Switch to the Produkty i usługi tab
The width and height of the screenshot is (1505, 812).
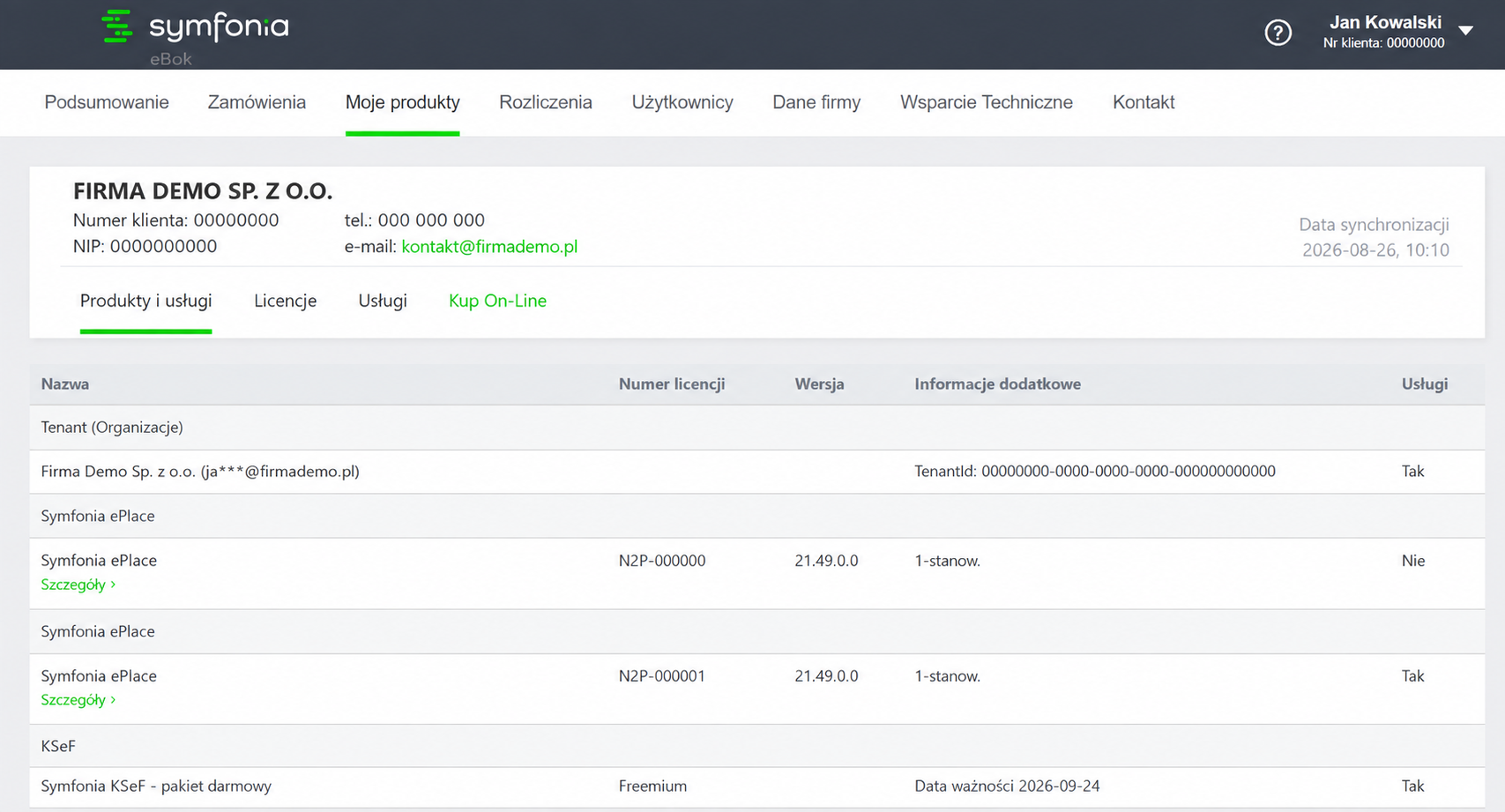pyautogui.click(x=146, y=301)
